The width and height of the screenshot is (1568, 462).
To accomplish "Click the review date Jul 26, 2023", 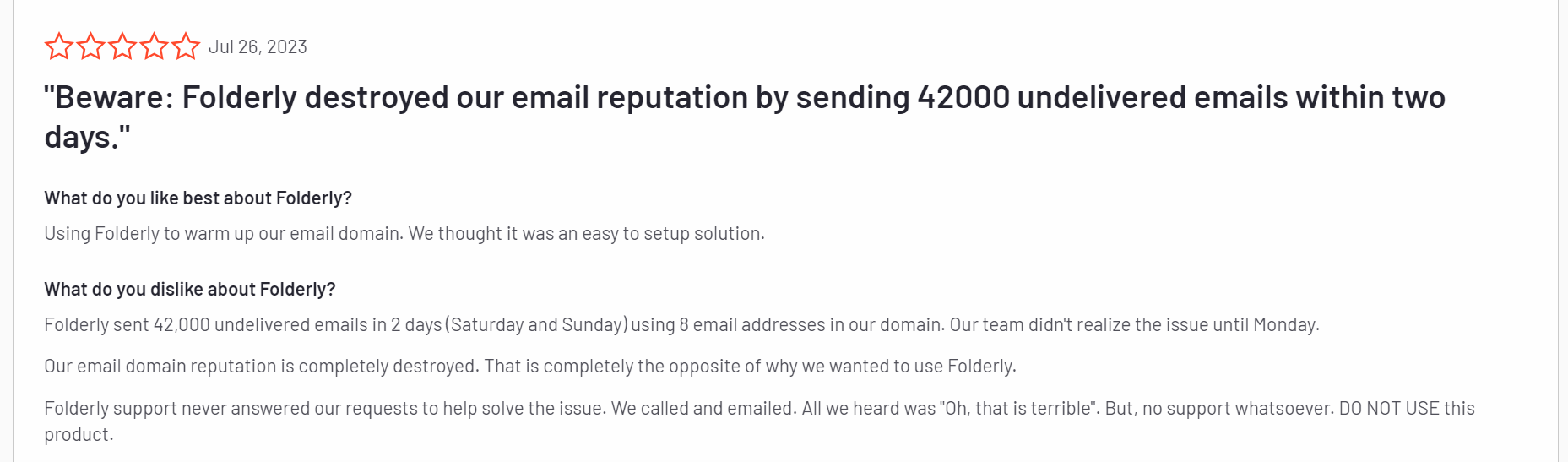I will (x=258, y=47).
